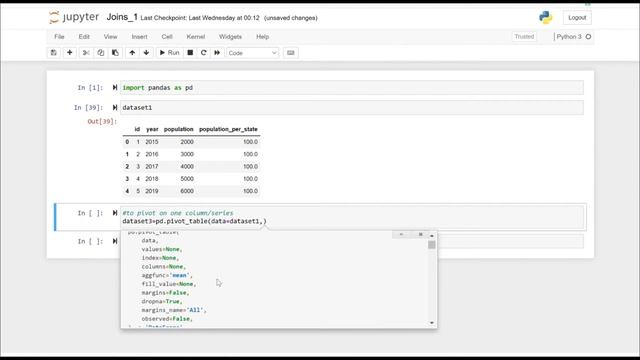Click the In [39] prompt
The width and height of the screenshot is (640, 360).
point(88,107)
